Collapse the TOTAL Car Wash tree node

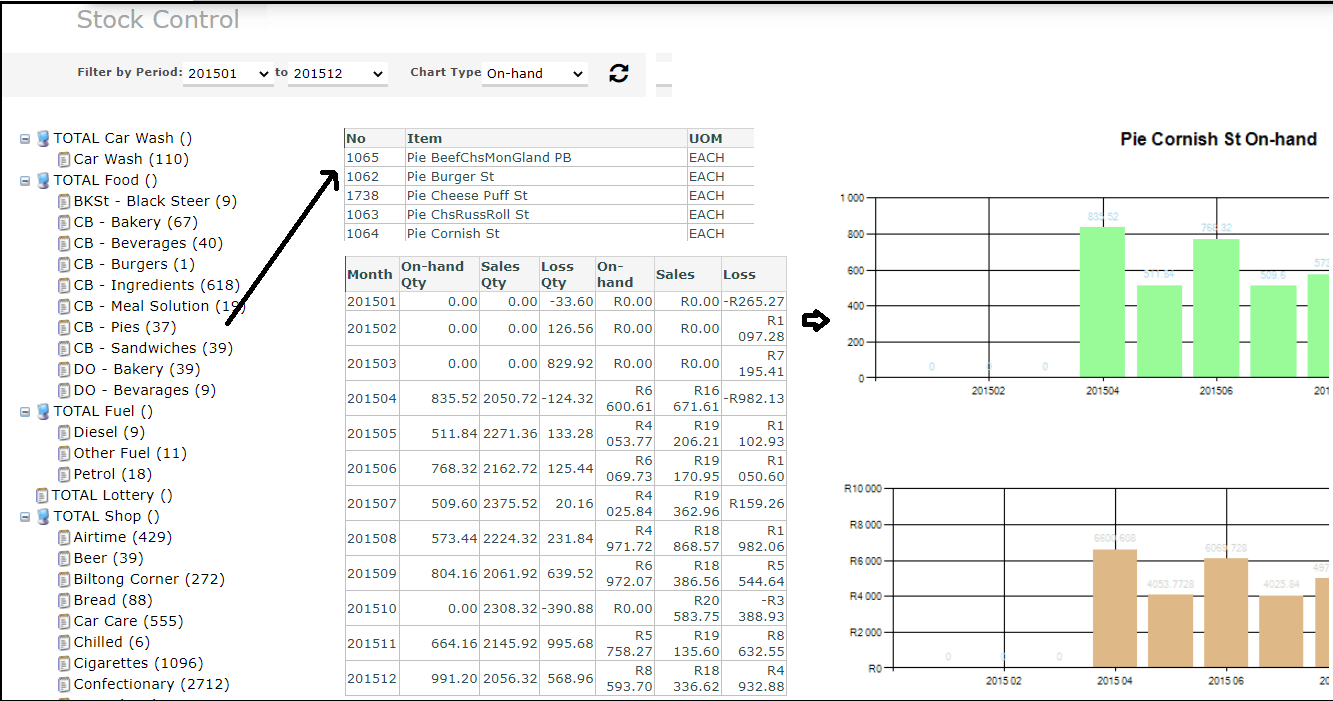[x=25, y=139]
